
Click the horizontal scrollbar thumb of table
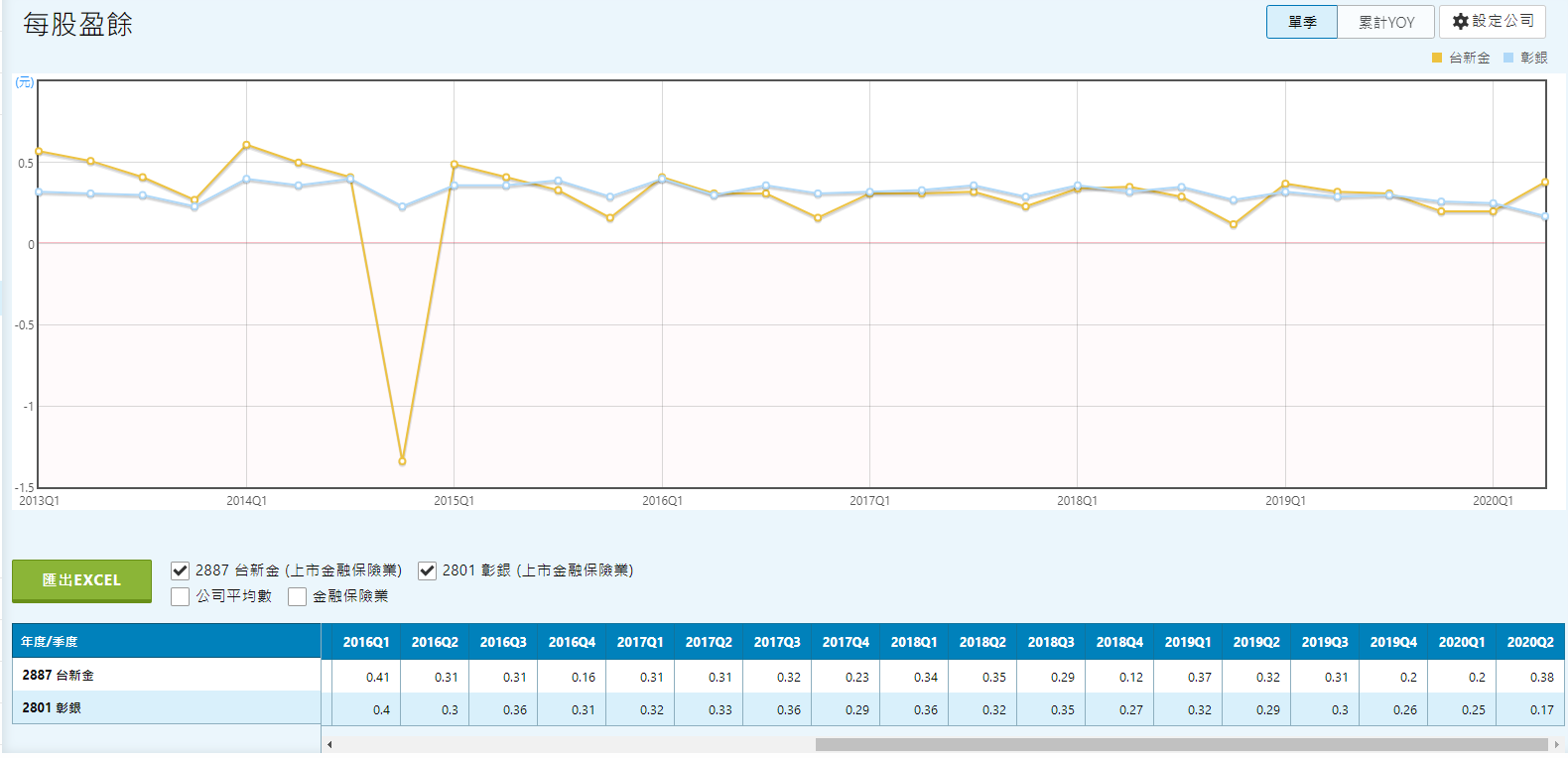[1181, 744]
